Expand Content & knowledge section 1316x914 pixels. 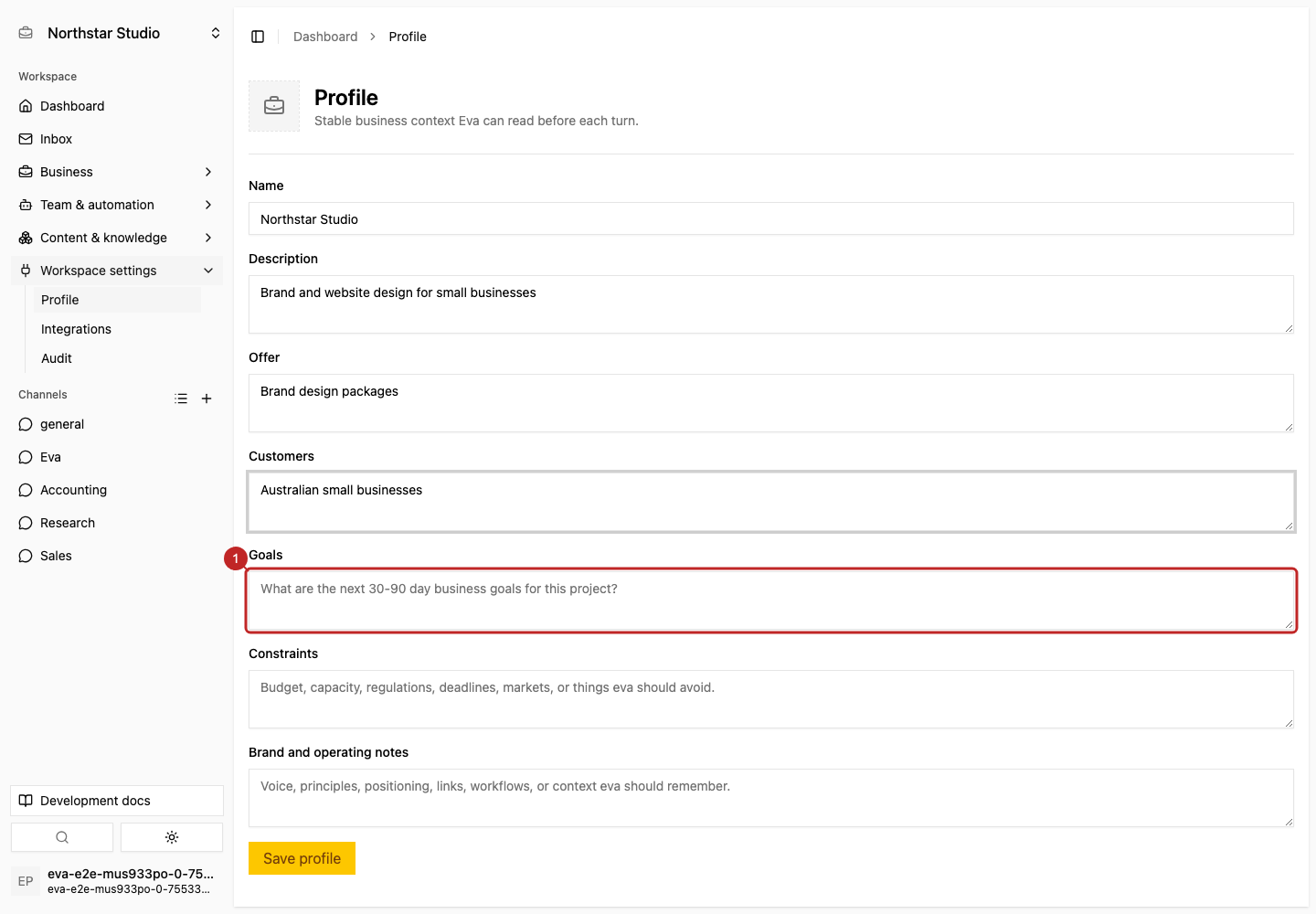point(117,238)
